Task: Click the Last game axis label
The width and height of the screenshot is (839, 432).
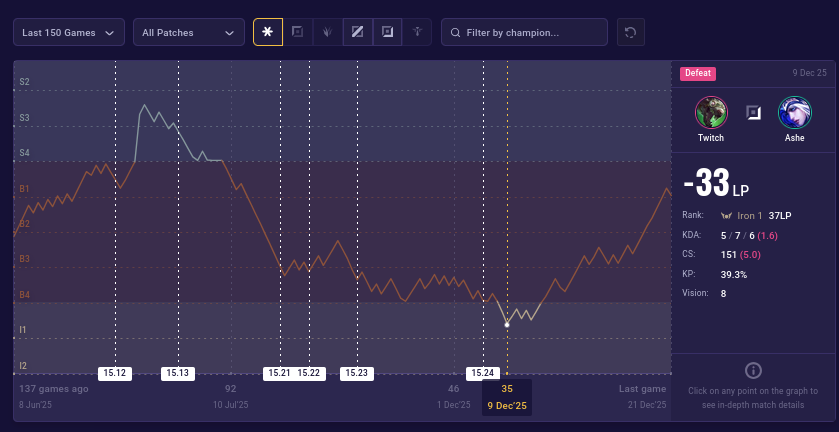Action: pos(643,389)
